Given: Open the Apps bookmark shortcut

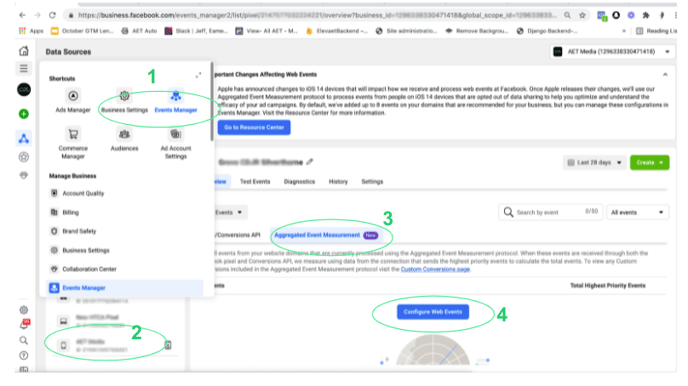Looking at the screenshot, I should [31, 31].
